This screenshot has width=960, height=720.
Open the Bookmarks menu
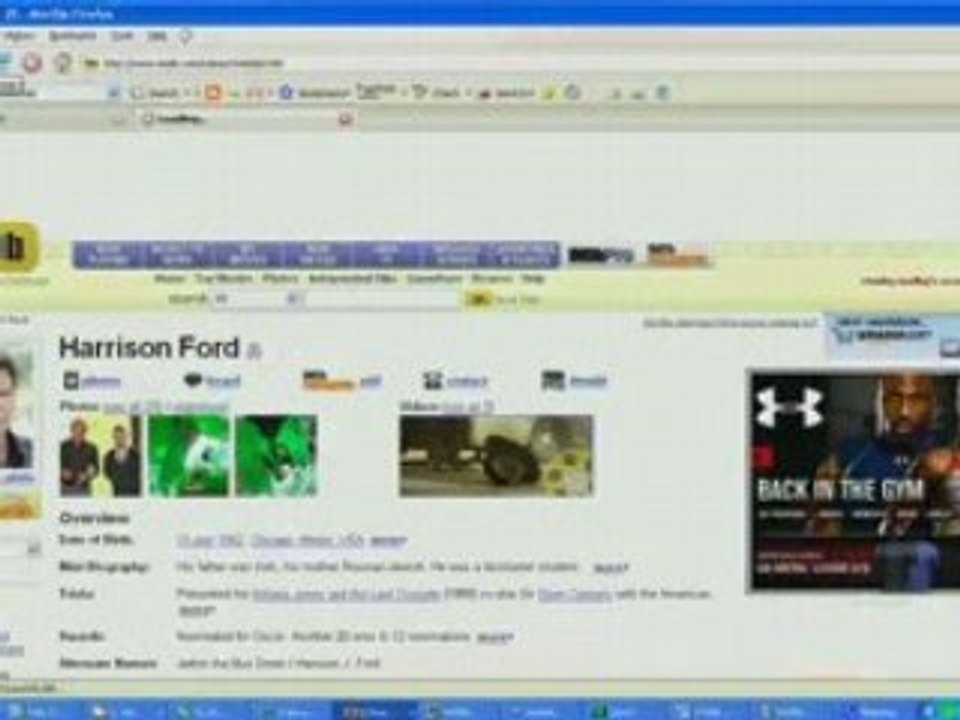click(x=72, y=36)
